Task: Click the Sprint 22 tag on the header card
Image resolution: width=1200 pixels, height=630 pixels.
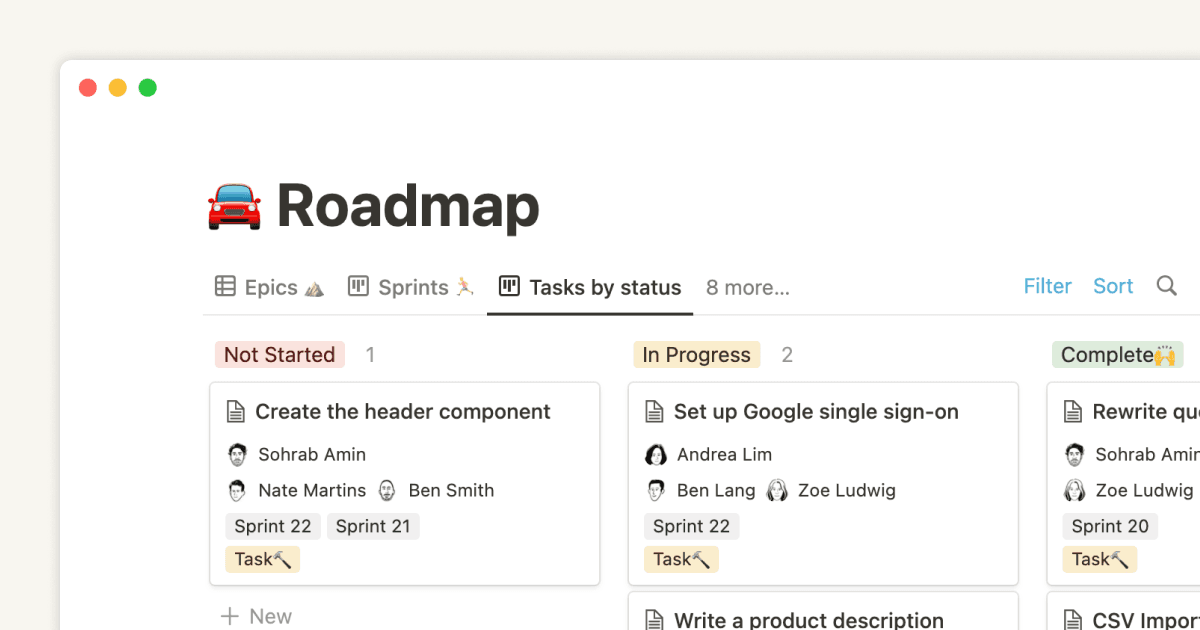Action: click(272, 526)
